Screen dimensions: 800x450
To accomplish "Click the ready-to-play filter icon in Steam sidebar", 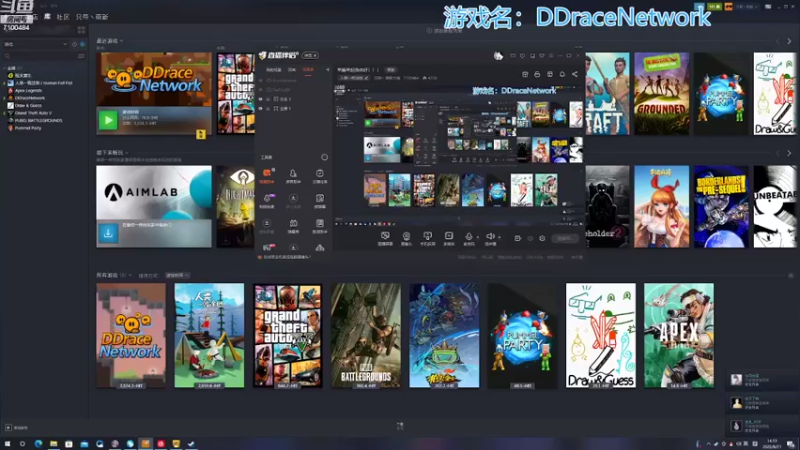I will coord(82,44).
